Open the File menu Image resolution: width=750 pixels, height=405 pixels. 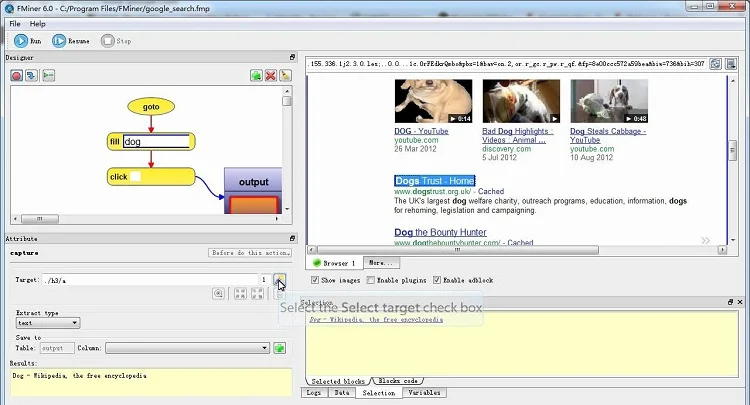(15, 23)
